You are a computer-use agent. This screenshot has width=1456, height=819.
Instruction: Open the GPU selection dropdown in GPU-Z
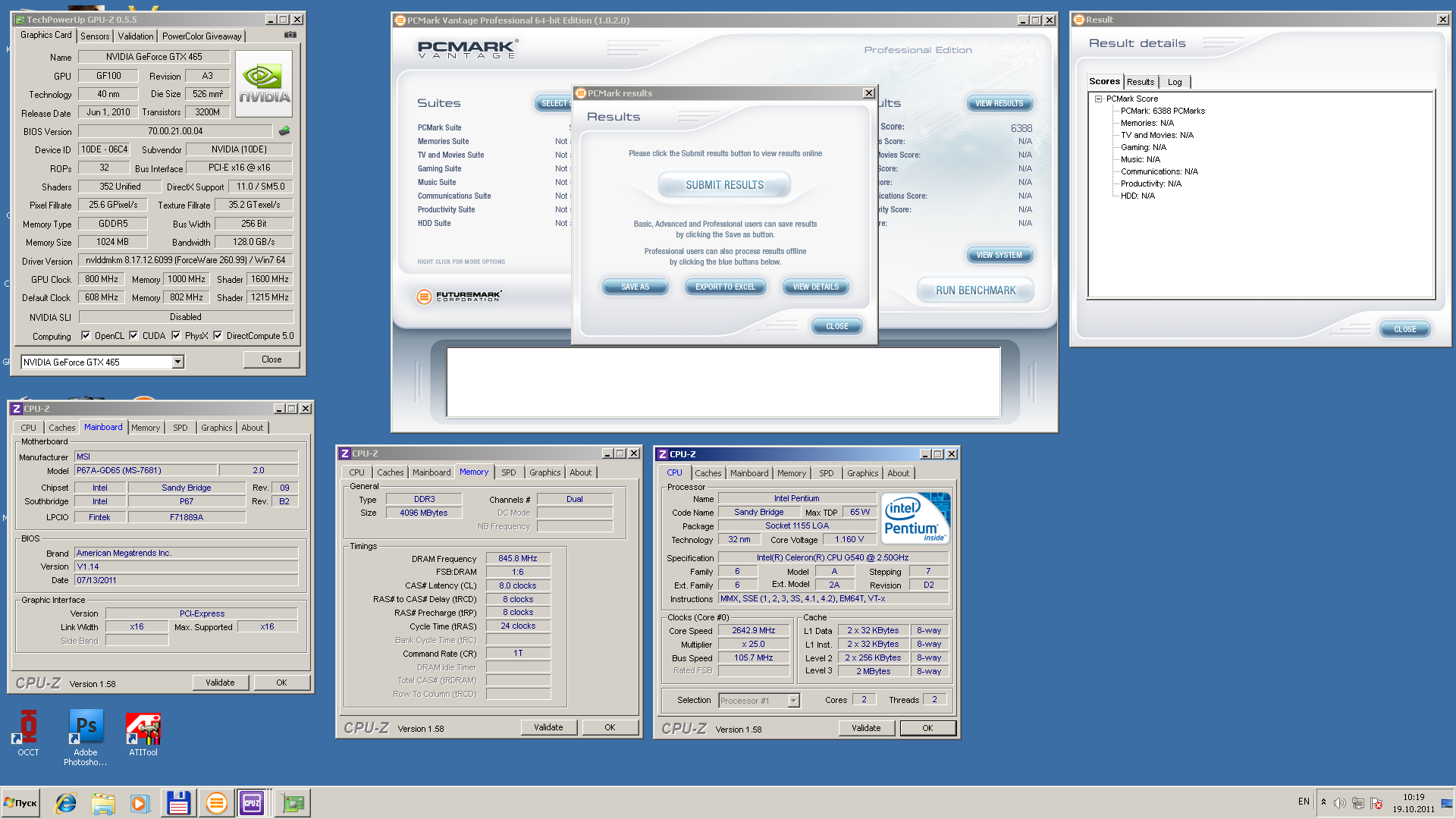pyautogui.click(x=177, y=362)
